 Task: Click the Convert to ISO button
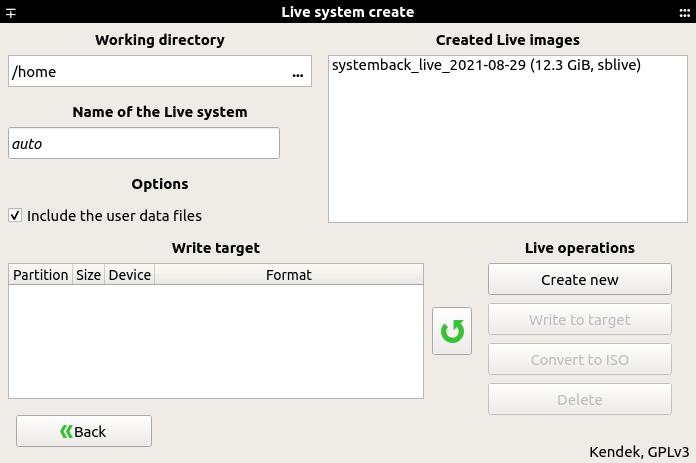coord(580,359)
